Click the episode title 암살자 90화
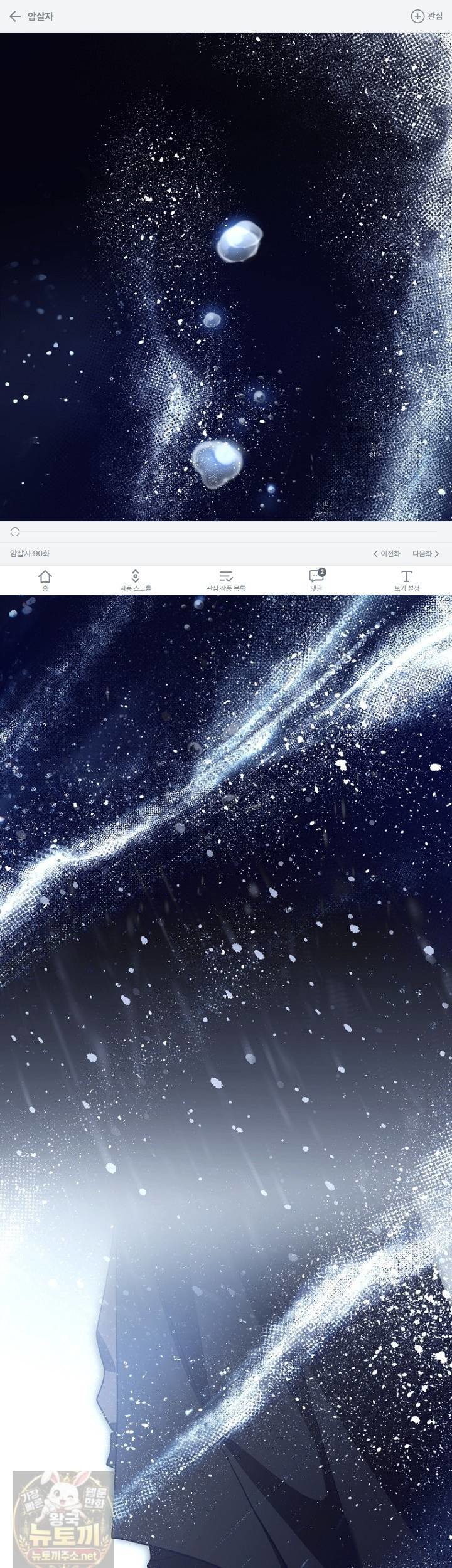Image resolution: width=452 pixels, height=1568 pixels. point(30,554)
